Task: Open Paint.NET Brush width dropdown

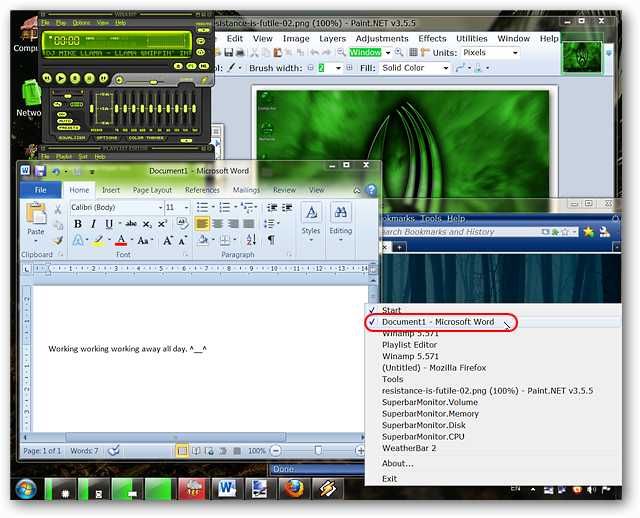Action: 338,68
